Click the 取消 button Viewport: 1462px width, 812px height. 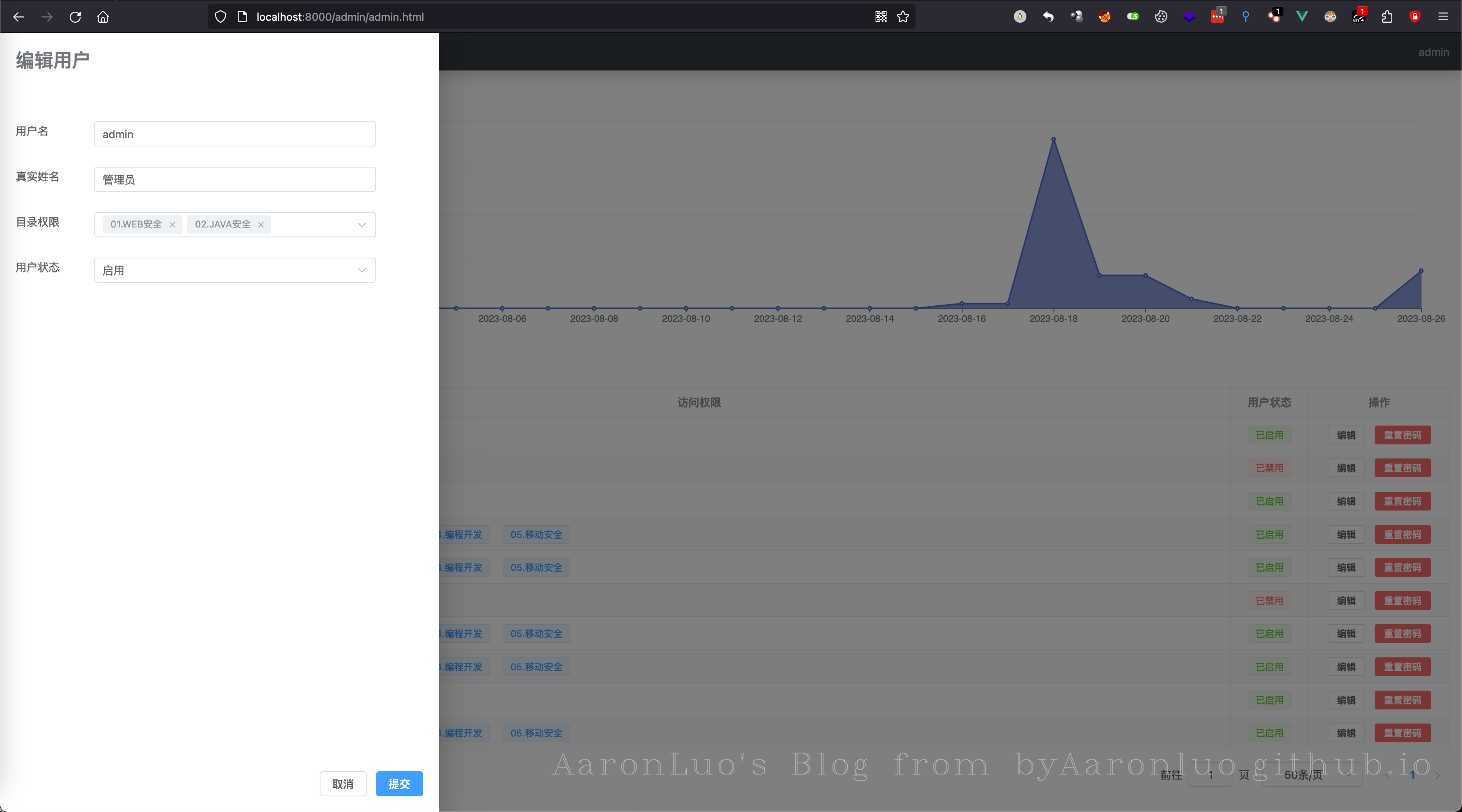coord(343,784)
